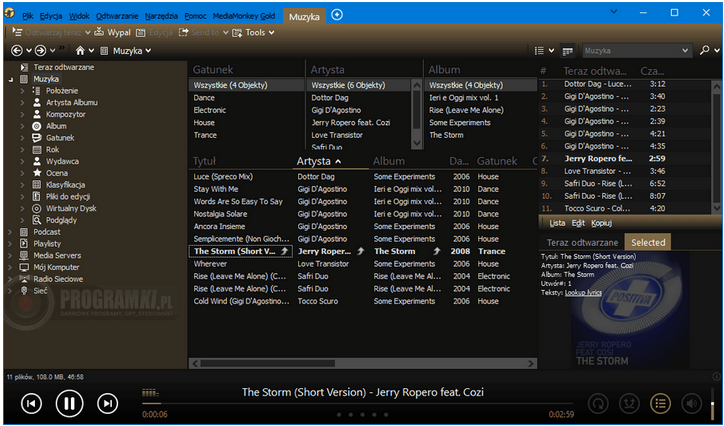Click the Gatunek tree node icon
This screenshot has height=426, width=724.
(x=37, y=138)
